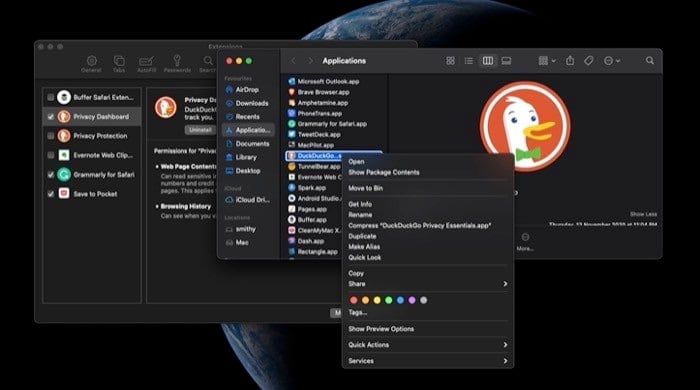The image size is (700, 390).
Task: Select Amphetamine.app in the file list
Action: [334, 103]
